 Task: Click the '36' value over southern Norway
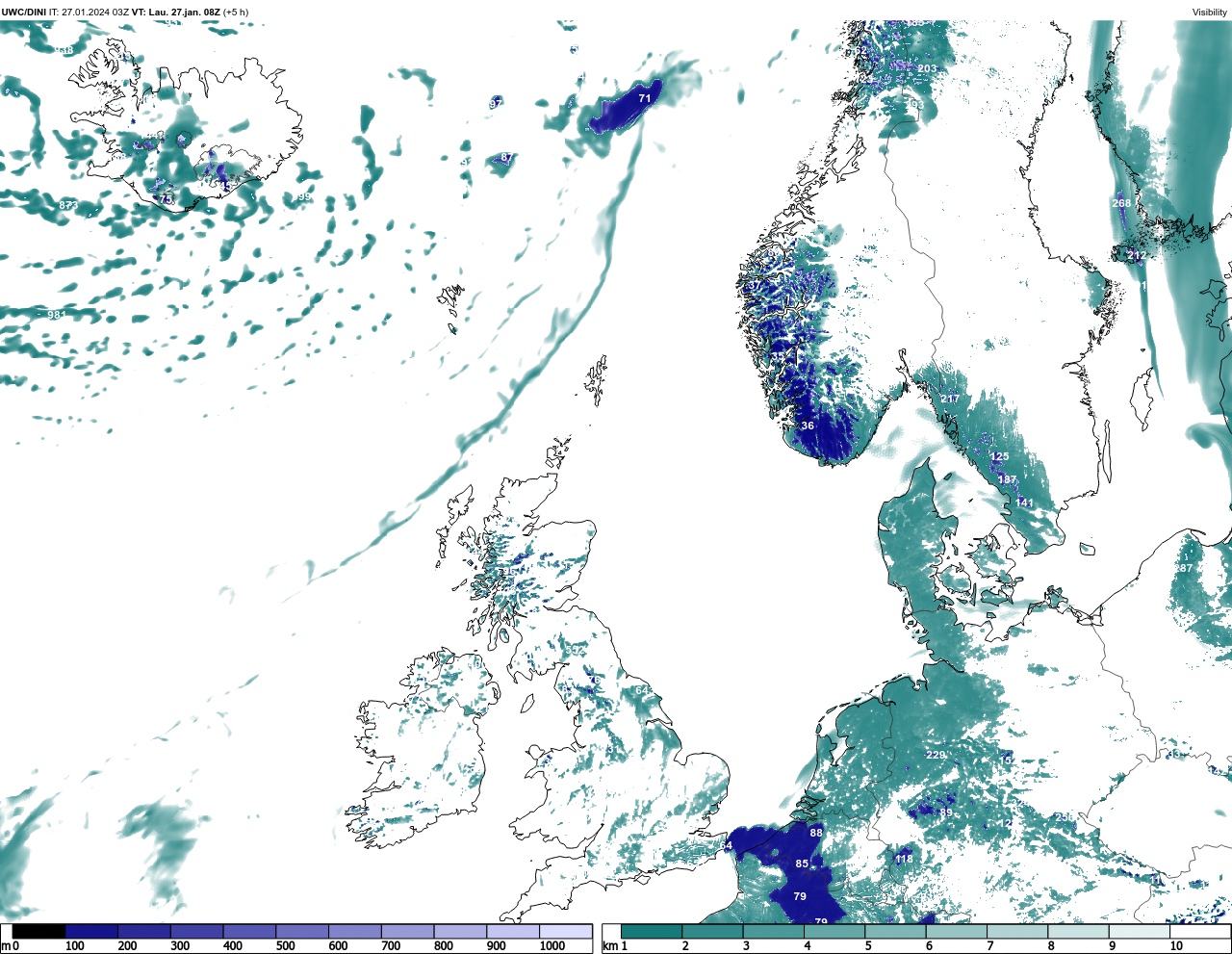(808, 425)
